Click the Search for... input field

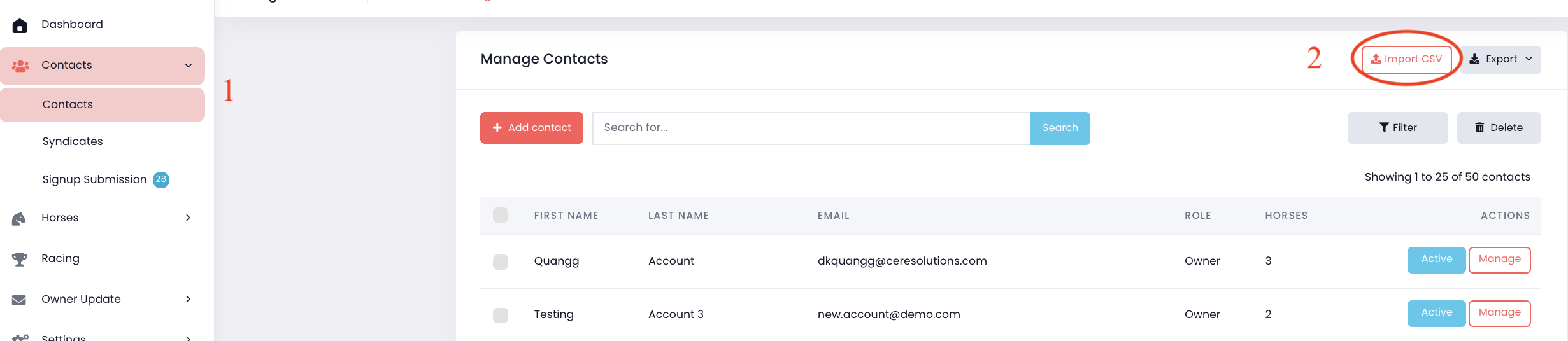pyautogui.click(x=811, y=128)
